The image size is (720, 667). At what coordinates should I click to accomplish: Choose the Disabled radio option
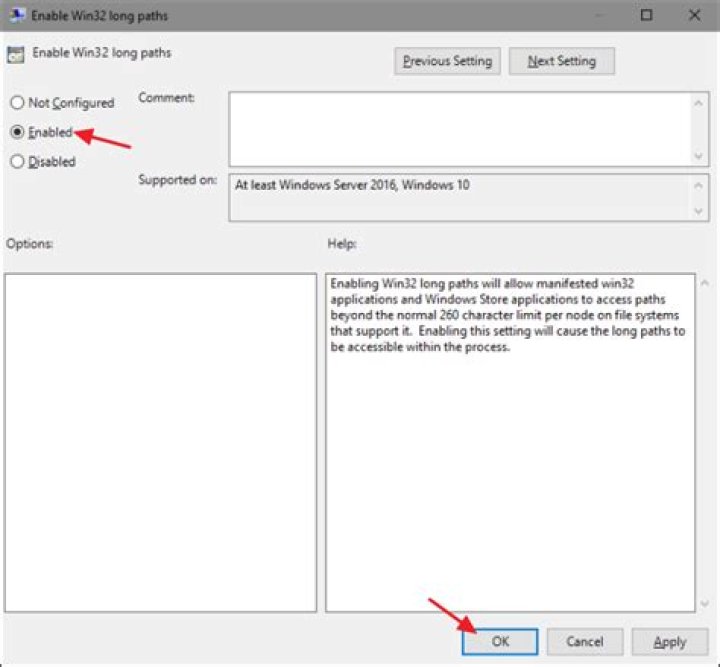pos(17,162)
